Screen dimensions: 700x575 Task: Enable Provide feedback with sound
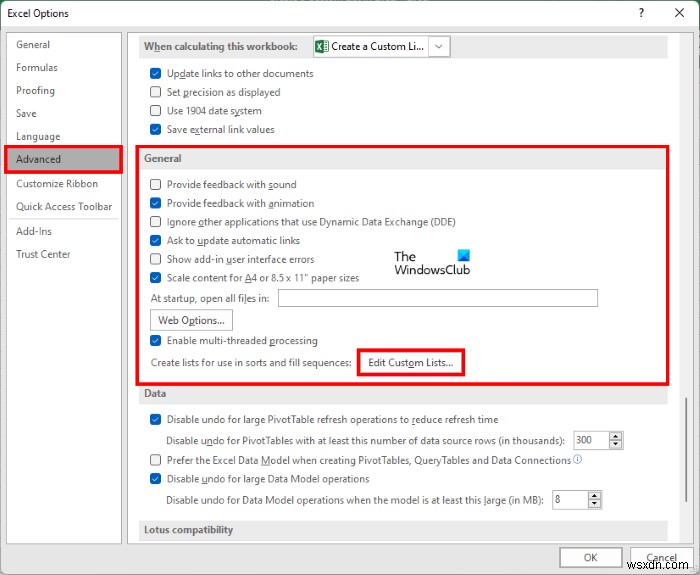155,184
